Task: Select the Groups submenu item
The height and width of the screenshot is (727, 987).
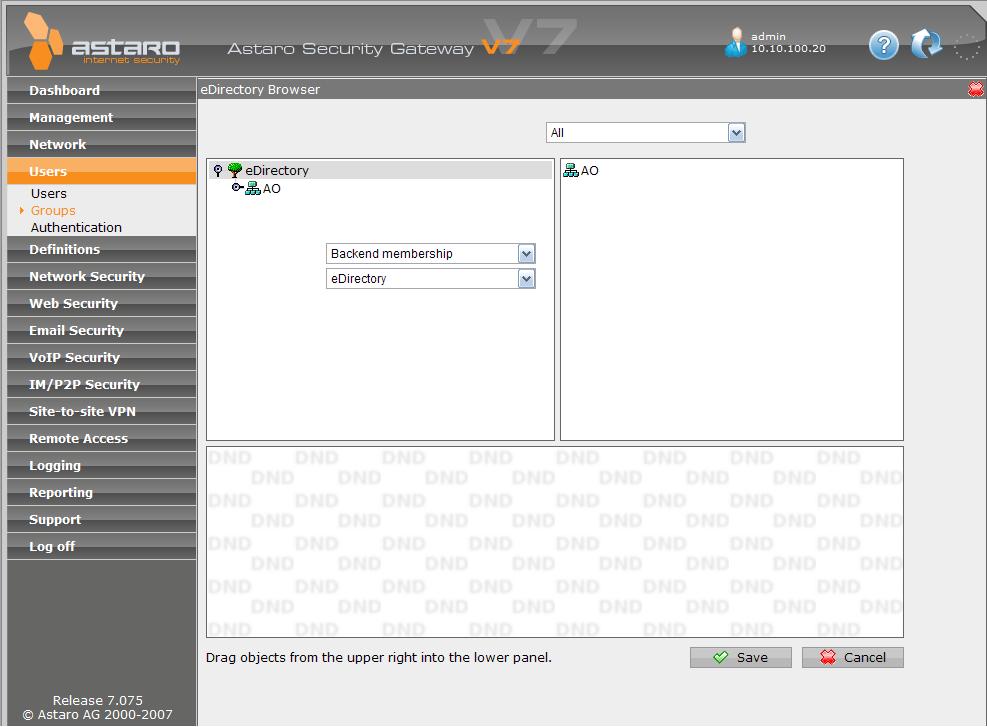Action: tap(53, 210)
